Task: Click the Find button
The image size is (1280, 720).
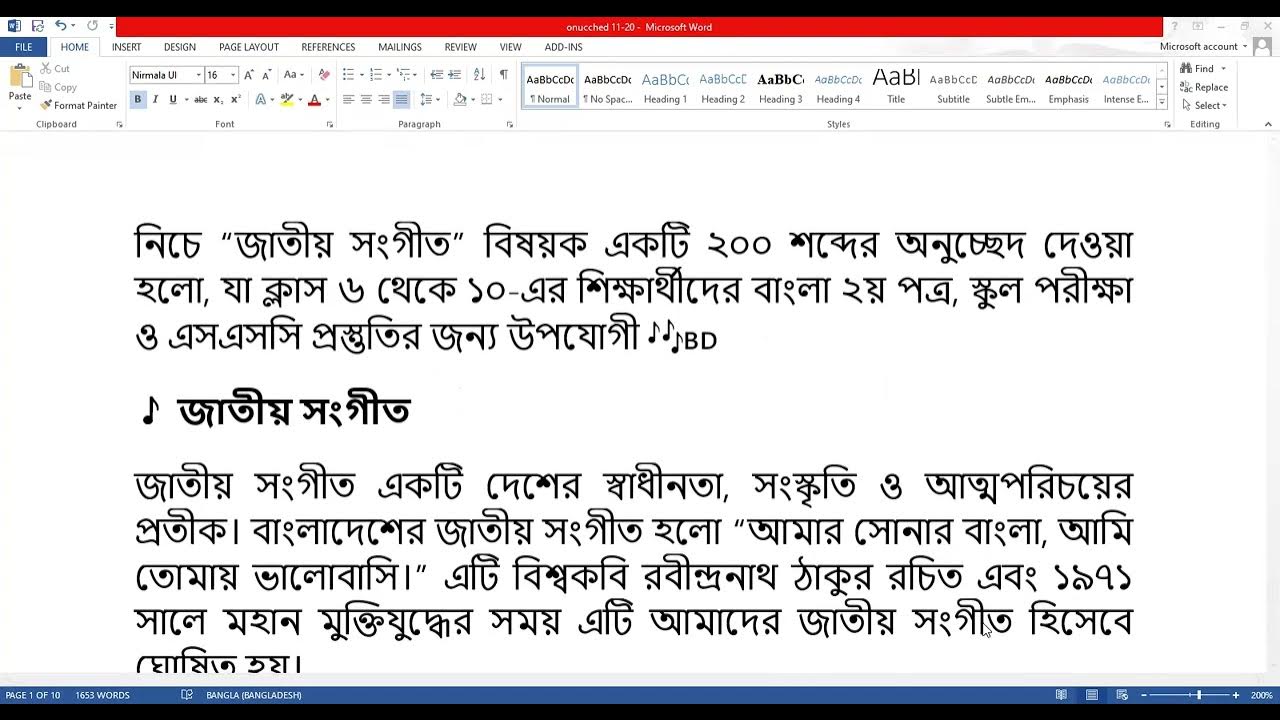Action: click(1197, 69)
